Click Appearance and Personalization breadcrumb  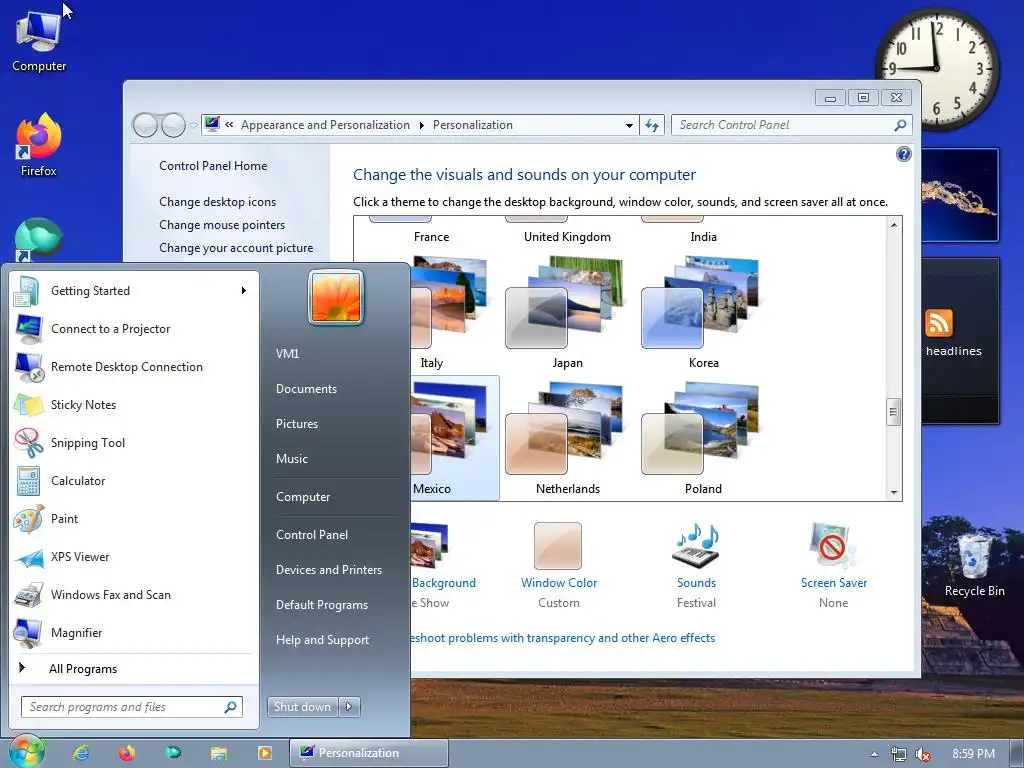[x=325, y=125]
